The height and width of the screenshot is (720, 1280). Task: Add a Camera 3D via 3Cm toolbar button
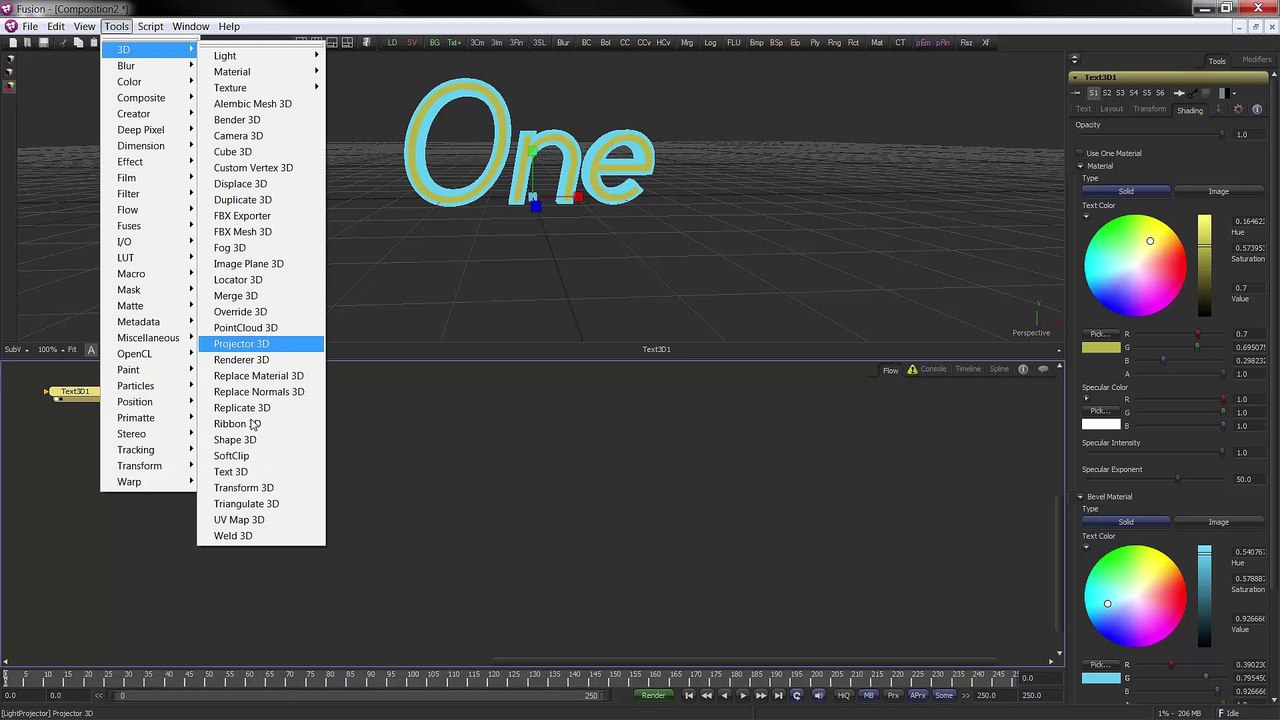coord(477,42)
